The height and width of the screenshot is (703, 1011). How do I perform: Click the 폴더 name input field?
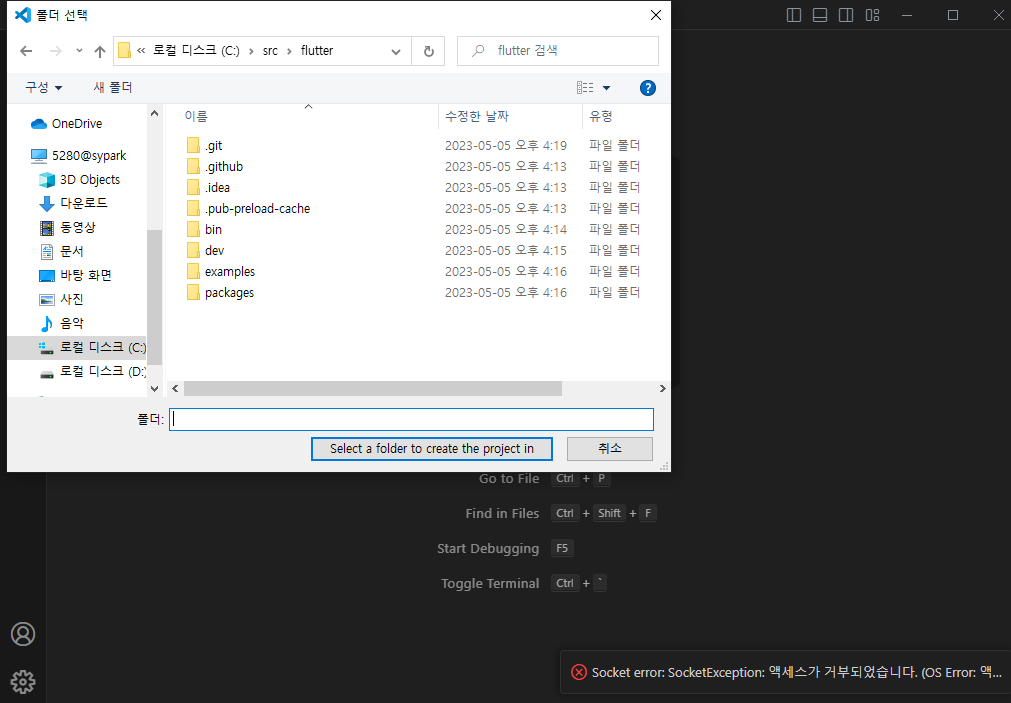[411, 419]
